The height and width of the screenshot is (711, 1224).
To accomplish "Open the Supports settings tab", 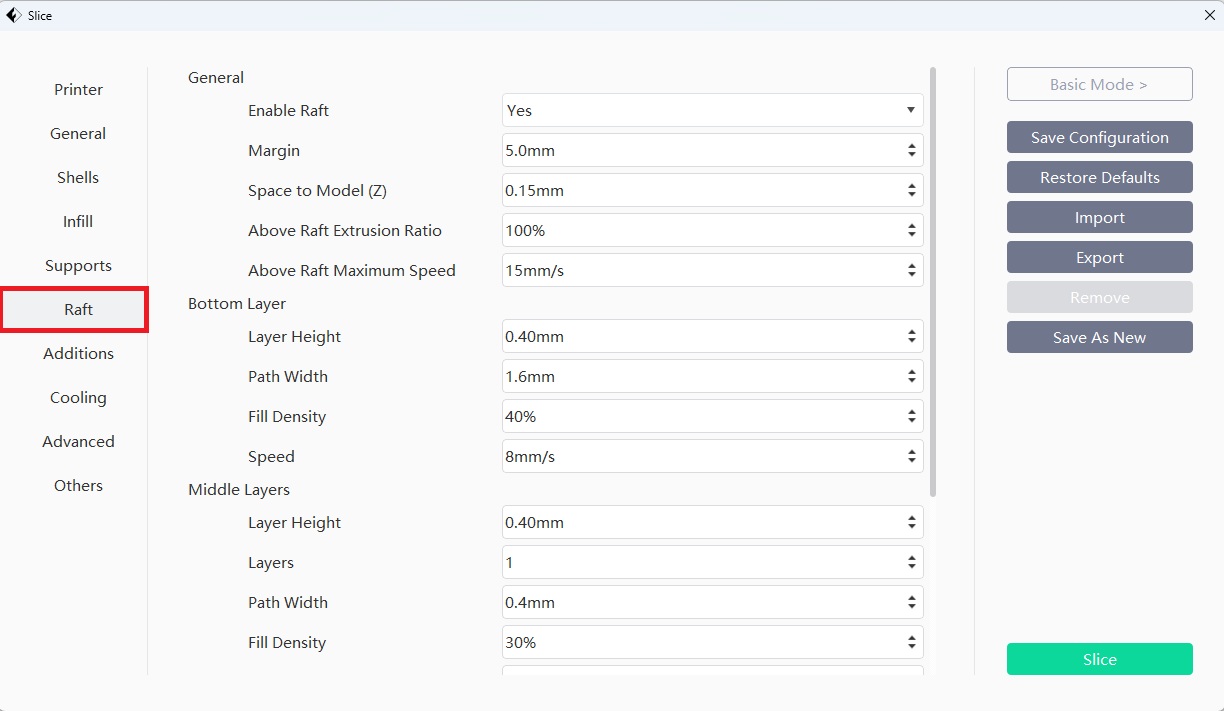I will [x=78, y=266].
